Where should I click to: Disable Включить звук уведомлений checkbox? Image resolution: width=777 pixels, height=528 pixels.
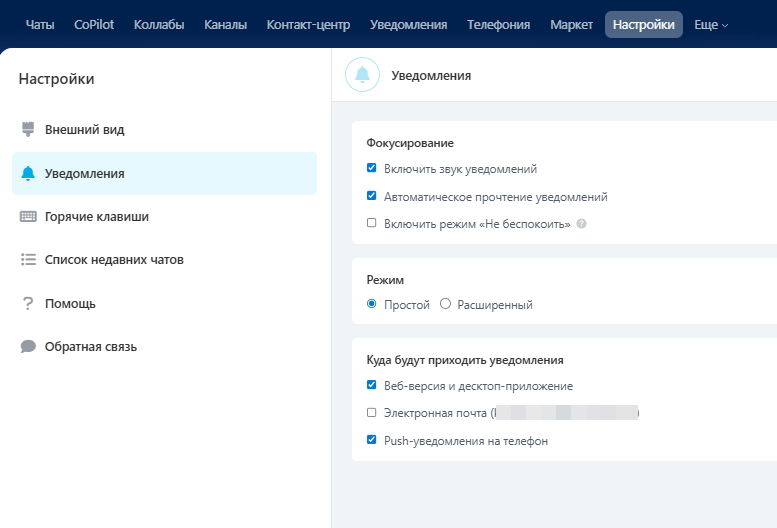[372, 169]
